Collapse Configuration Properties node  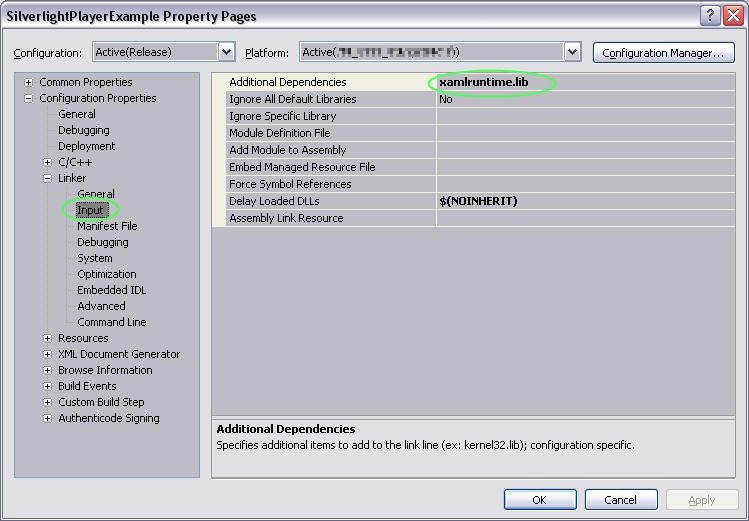pyautogui.click(x=29, y=98)
